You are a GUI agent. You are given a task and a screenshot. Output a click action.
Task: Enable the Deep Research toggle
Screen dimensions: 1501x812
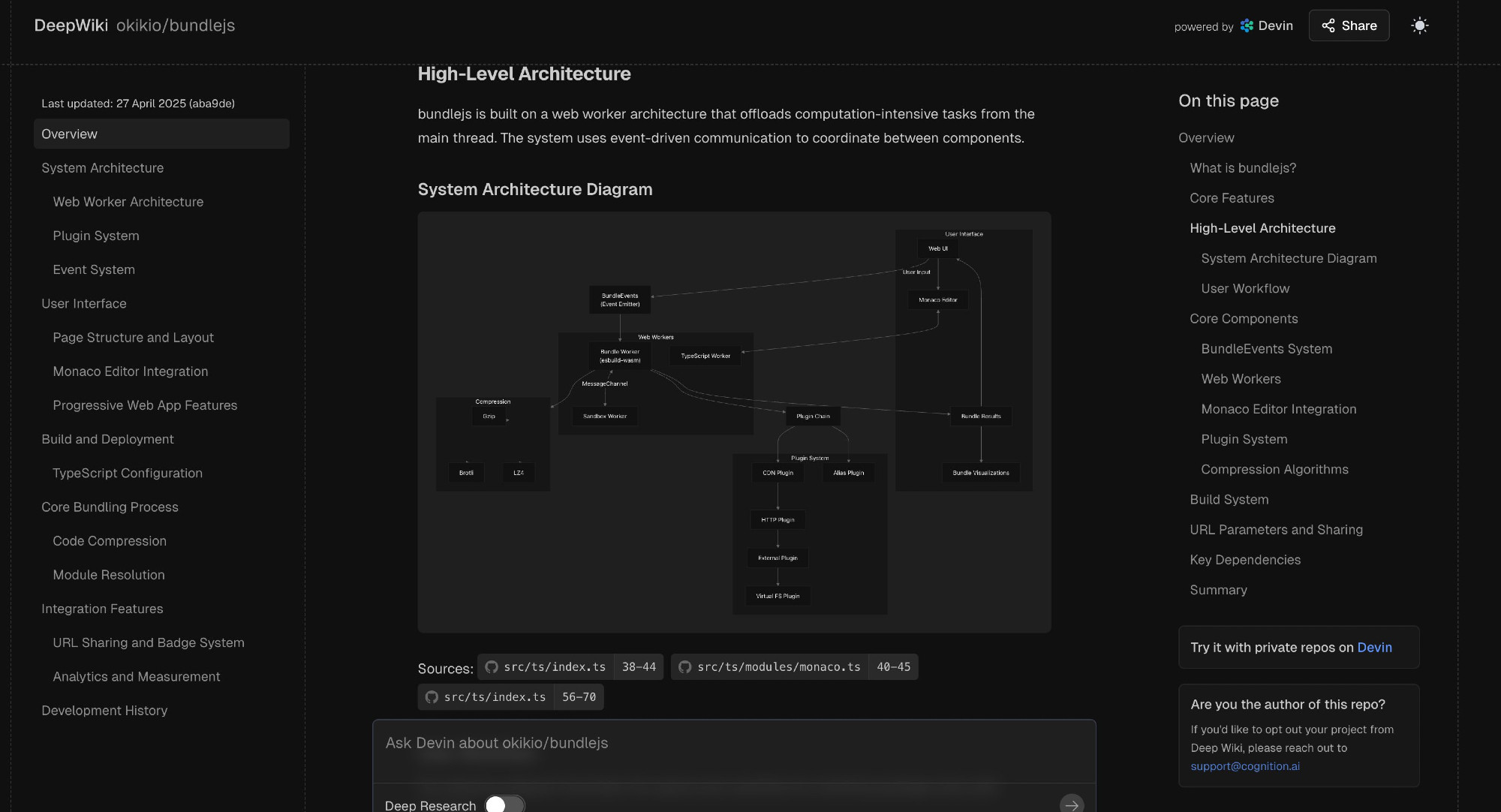pos(504,804)
